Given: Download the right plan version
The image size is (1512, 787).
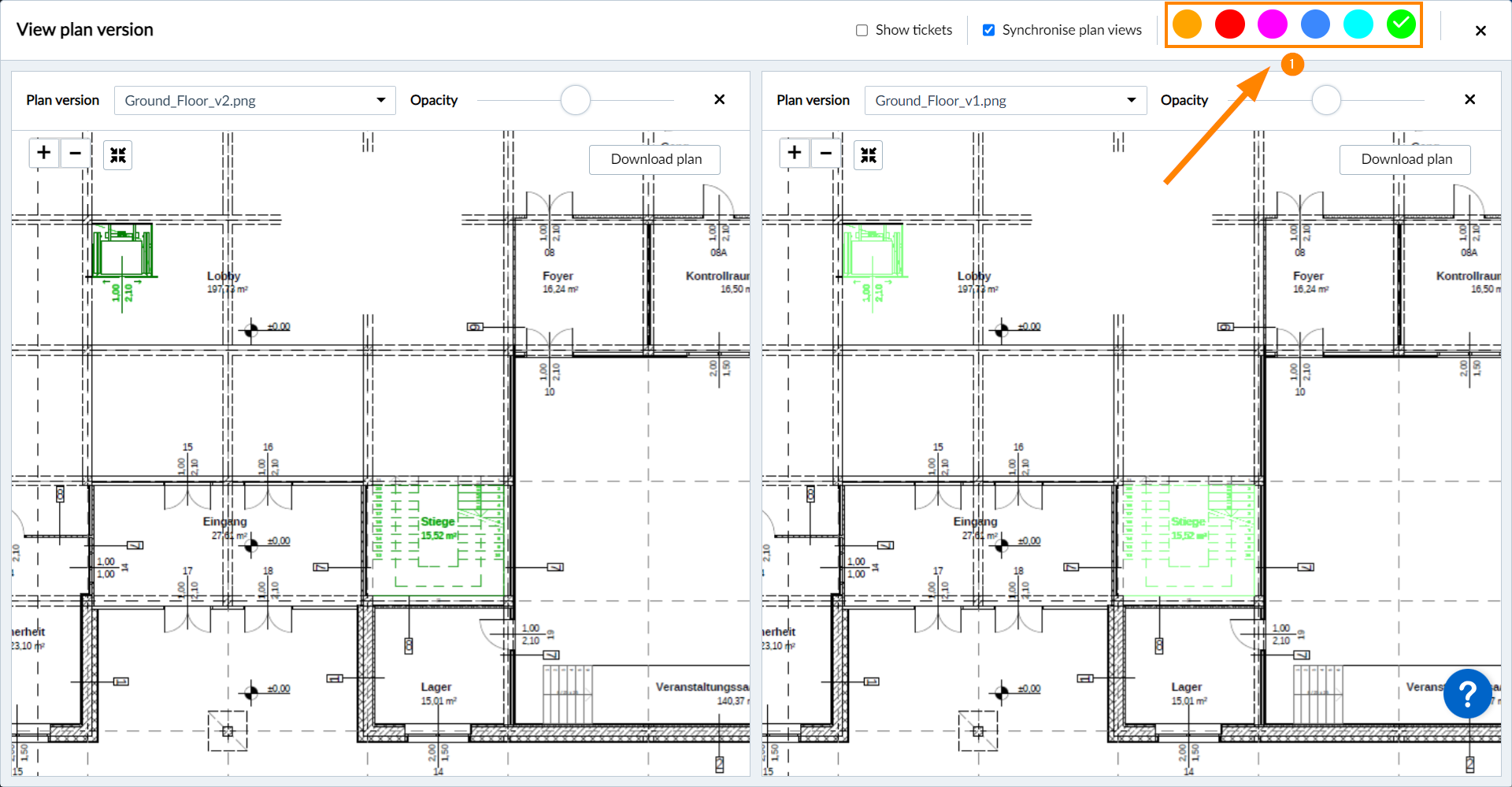Looking at the screenshot, I should [x=1406, y=159].
